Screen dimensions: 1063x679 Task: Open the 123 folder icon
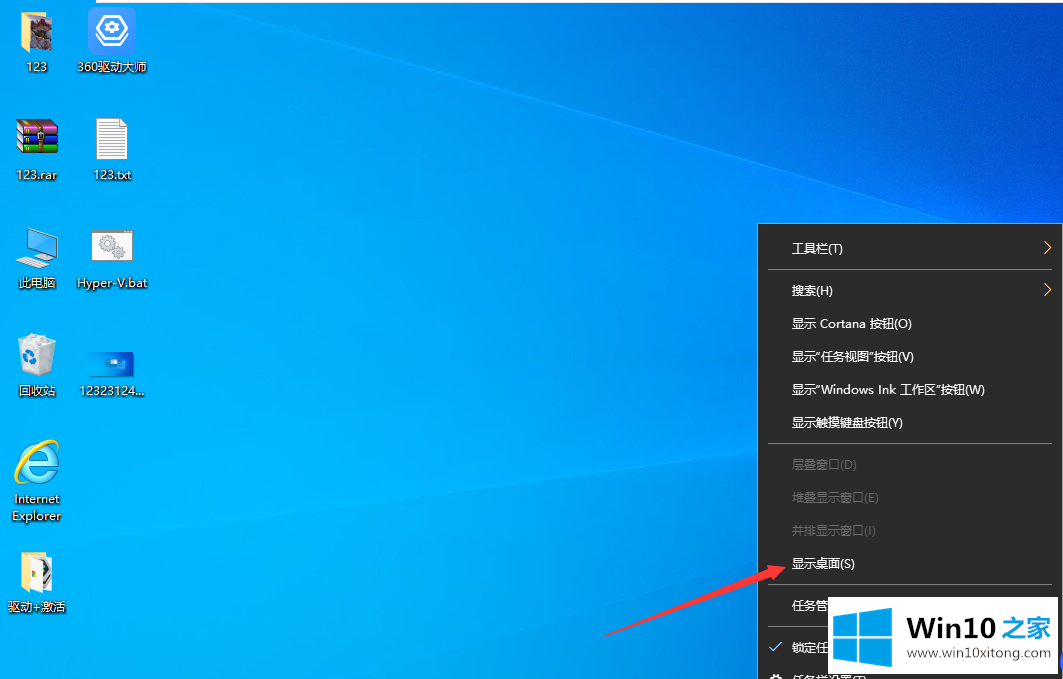[37, 32]
